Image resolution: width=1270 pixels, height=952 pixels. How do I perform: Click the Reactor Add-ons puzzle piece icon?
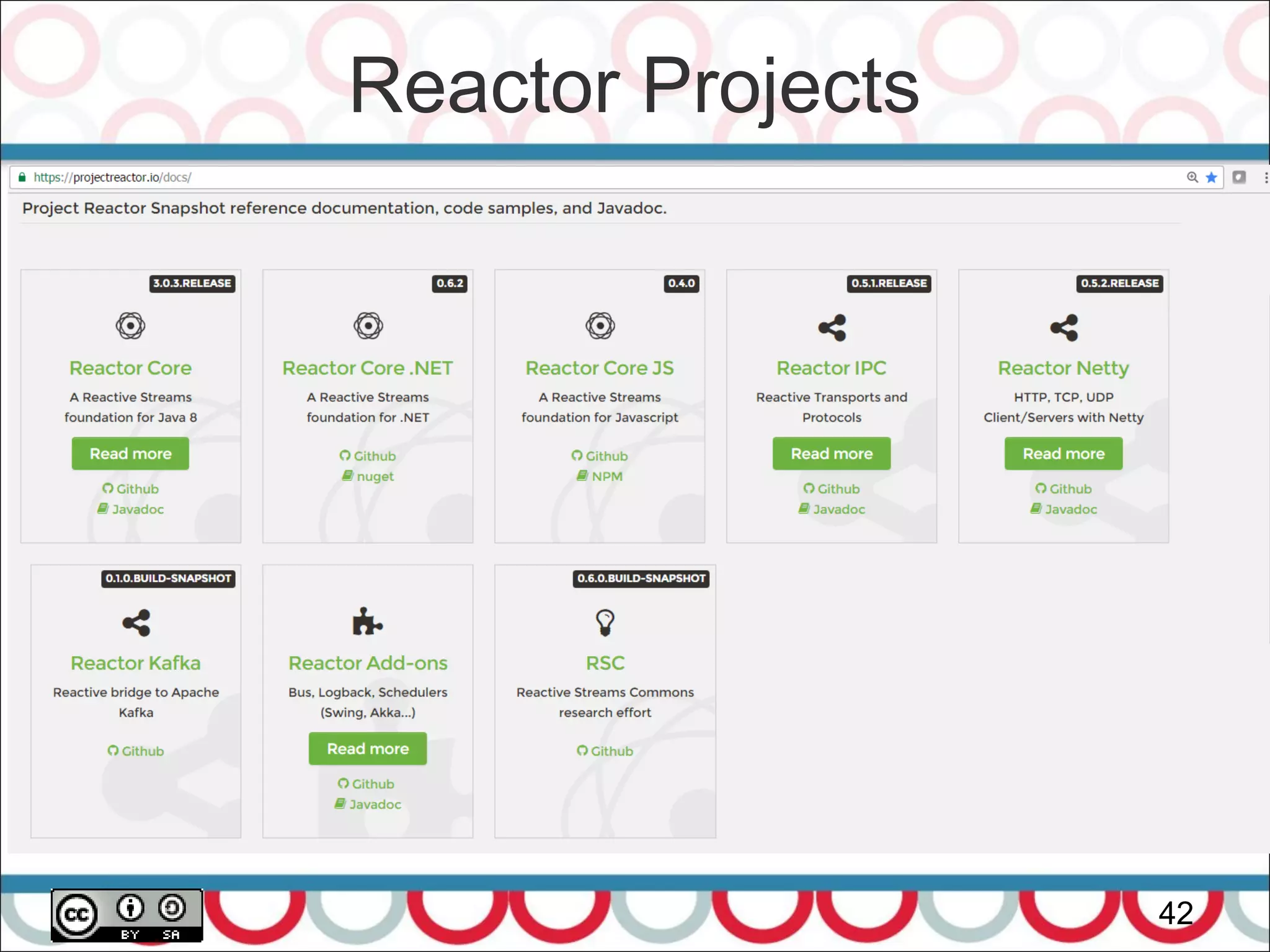tap(367, 622)
